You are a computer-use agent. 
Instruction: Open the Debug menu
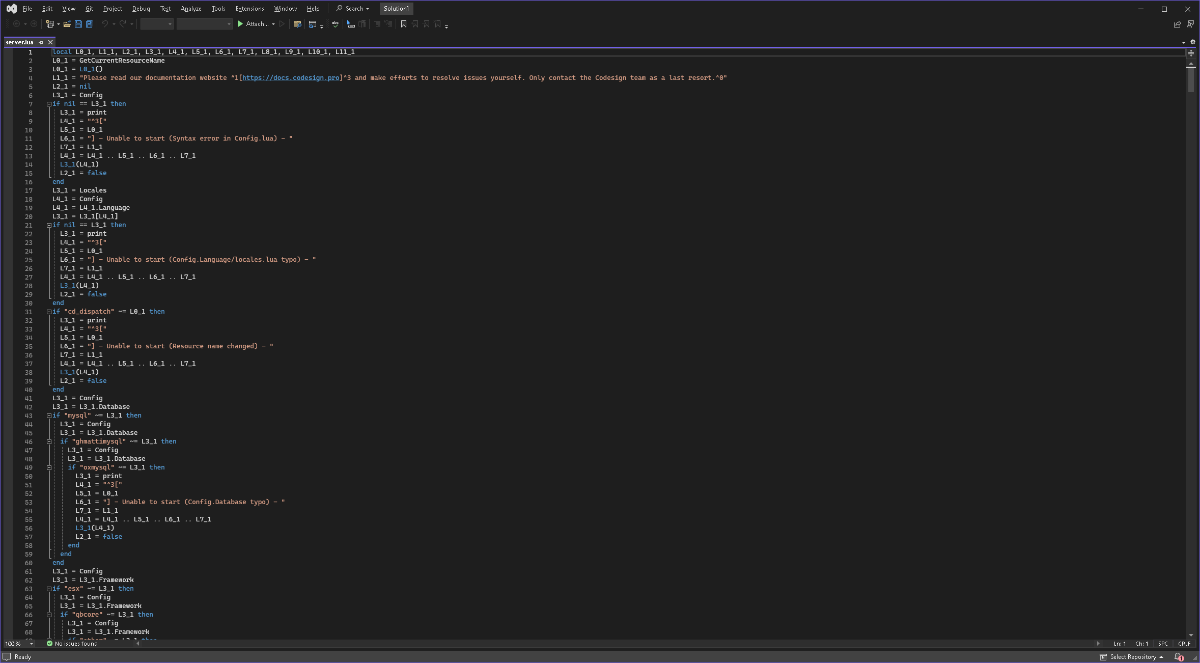pos(141,8)
